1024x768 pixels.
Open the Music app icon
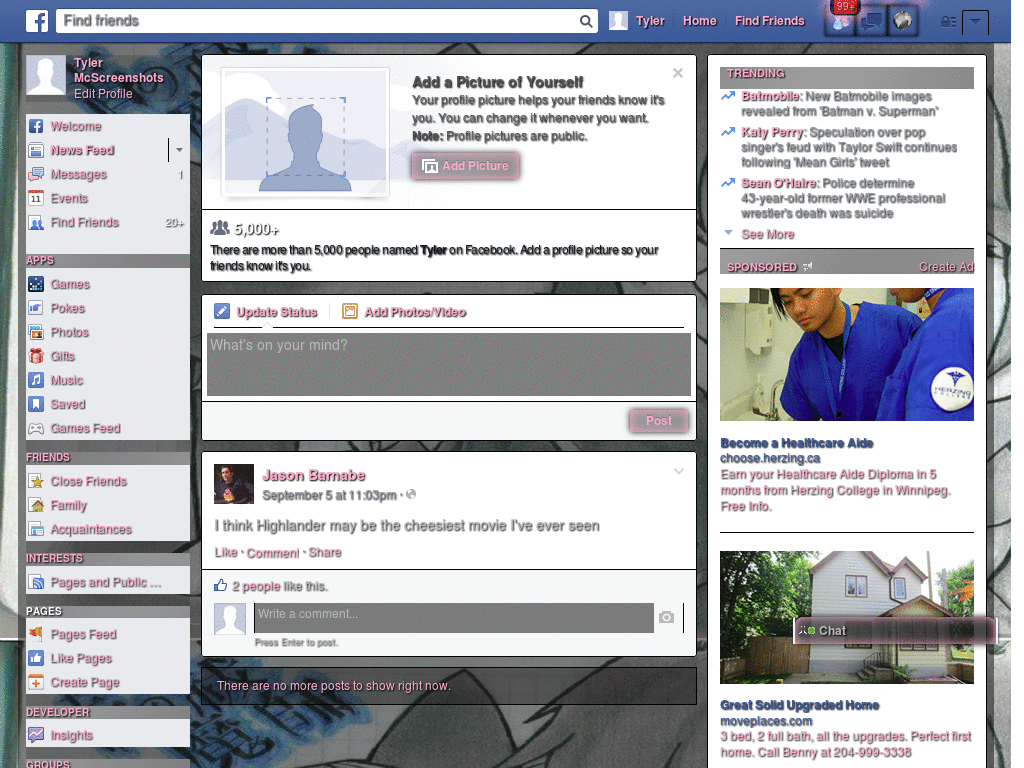coord(36,380)
